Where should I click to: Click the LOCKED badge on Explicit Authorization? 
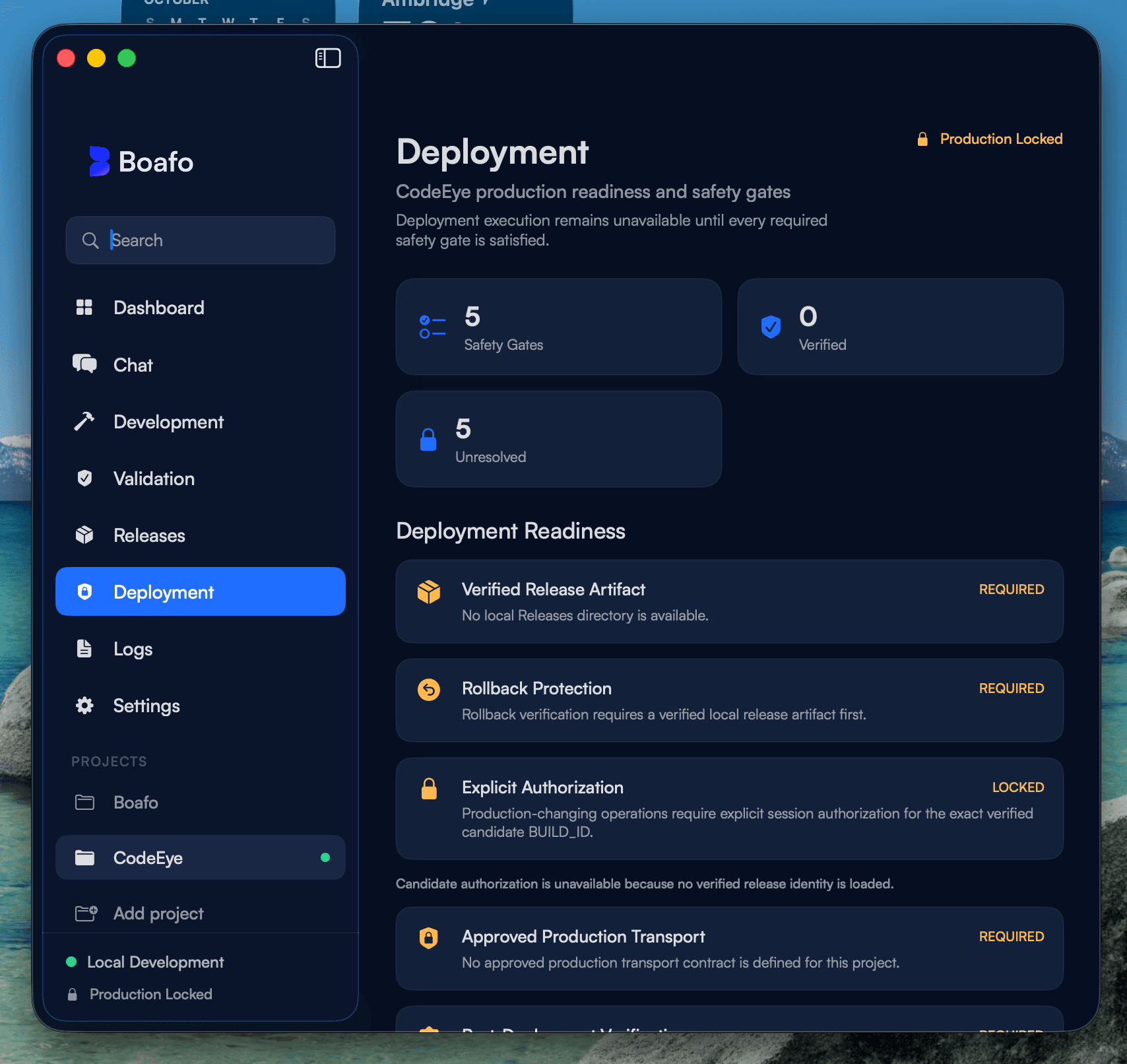[x=1018, y=787]
